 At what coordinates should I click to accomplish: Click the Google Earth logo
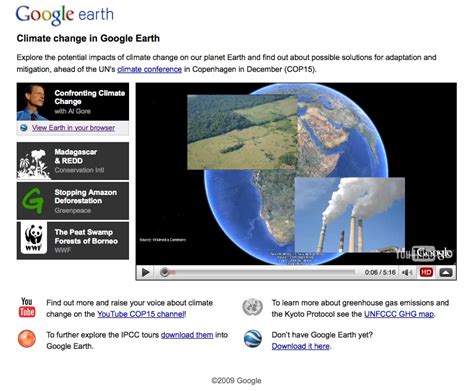coord(65,15)
